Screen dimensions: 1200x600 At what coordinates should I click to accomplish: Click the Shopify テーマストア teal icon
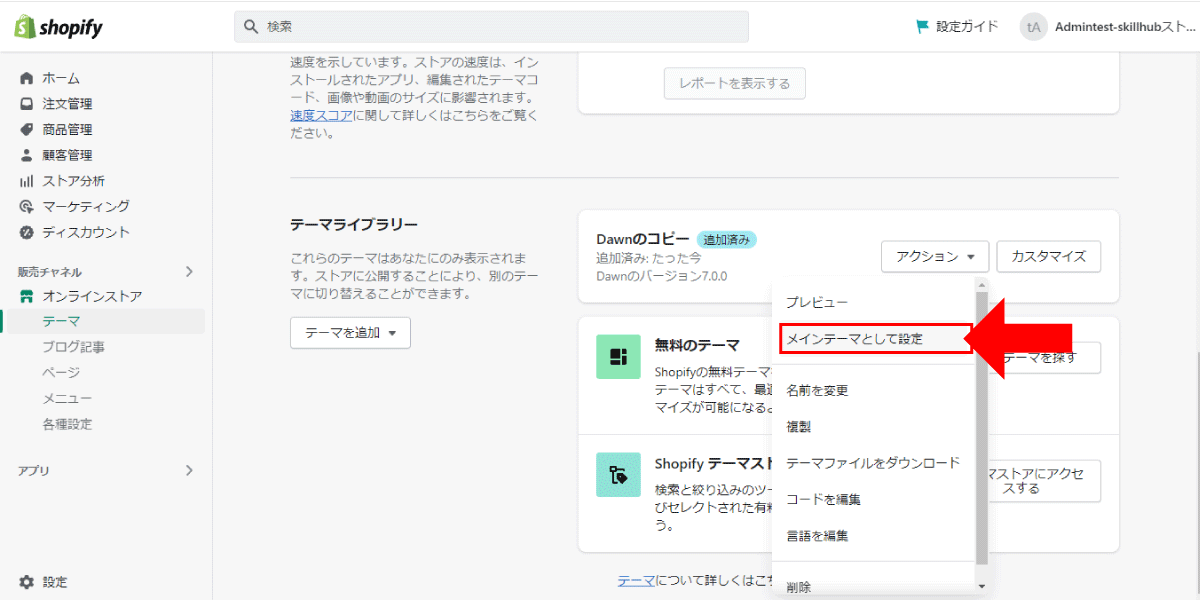(x=618, y=475)
